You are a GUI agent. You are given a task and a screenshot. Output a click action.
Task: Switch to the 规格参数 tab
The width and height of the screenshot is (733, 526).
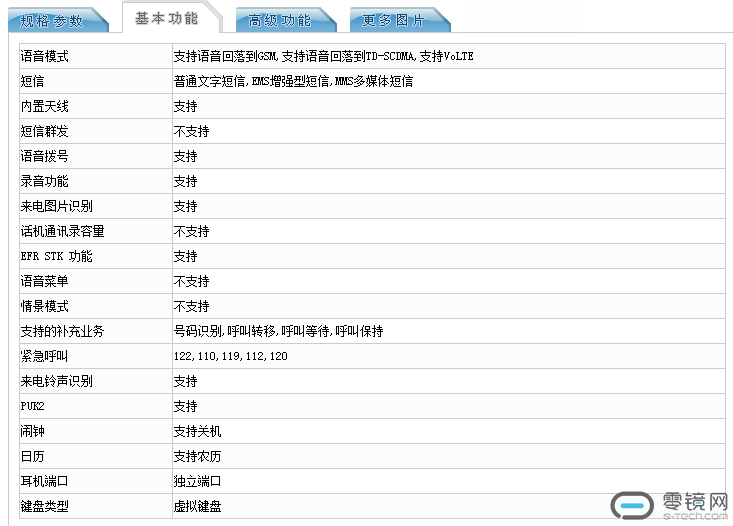click(x=53, y=20)
